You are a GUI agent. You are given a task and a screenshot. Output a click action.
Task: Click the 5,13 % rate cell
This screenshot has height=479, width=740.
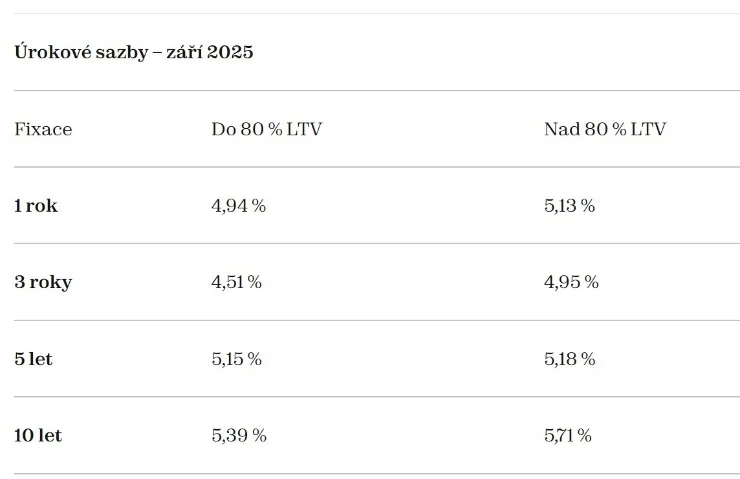coord(570,206)
